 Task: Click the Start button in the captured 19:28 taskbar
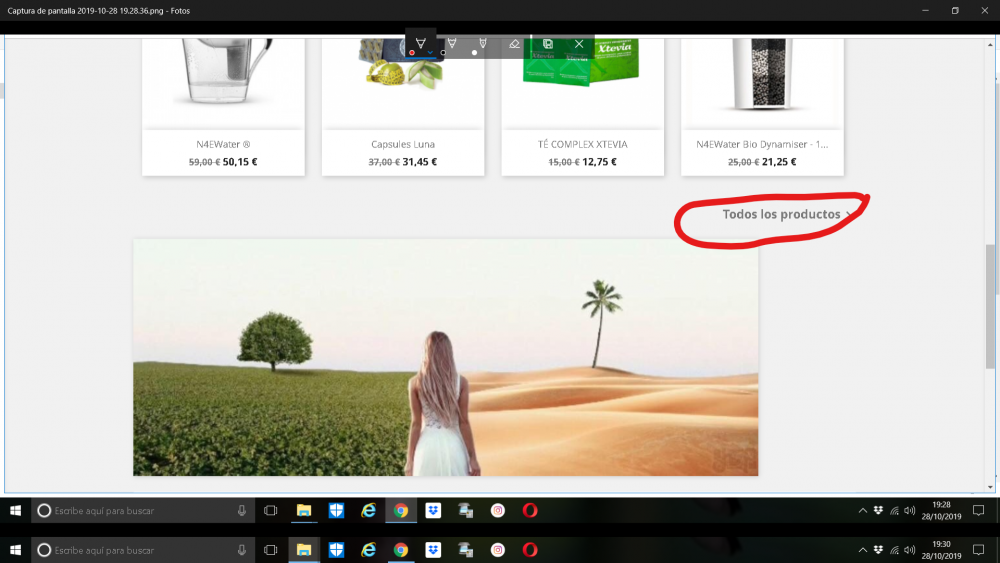point(15,510)
